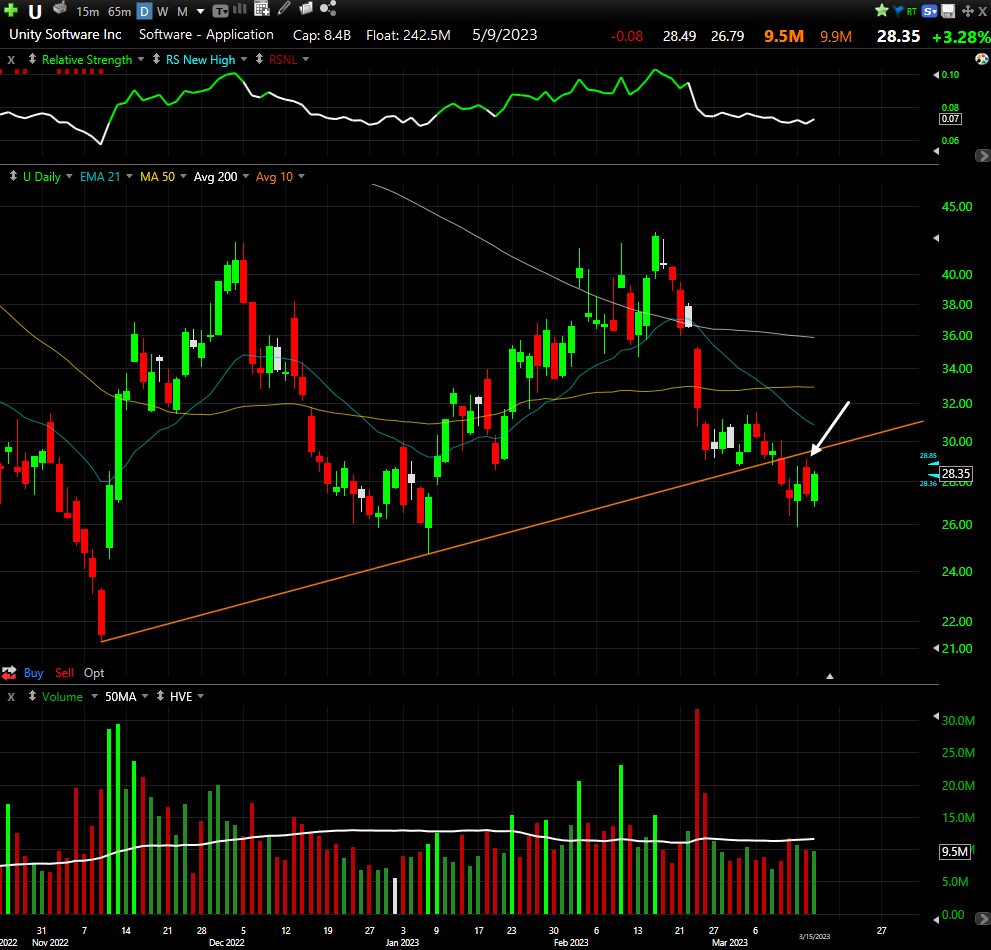Click the blue flag icon
The width and height of the screenshot is (991, 950).
(898, 11)
